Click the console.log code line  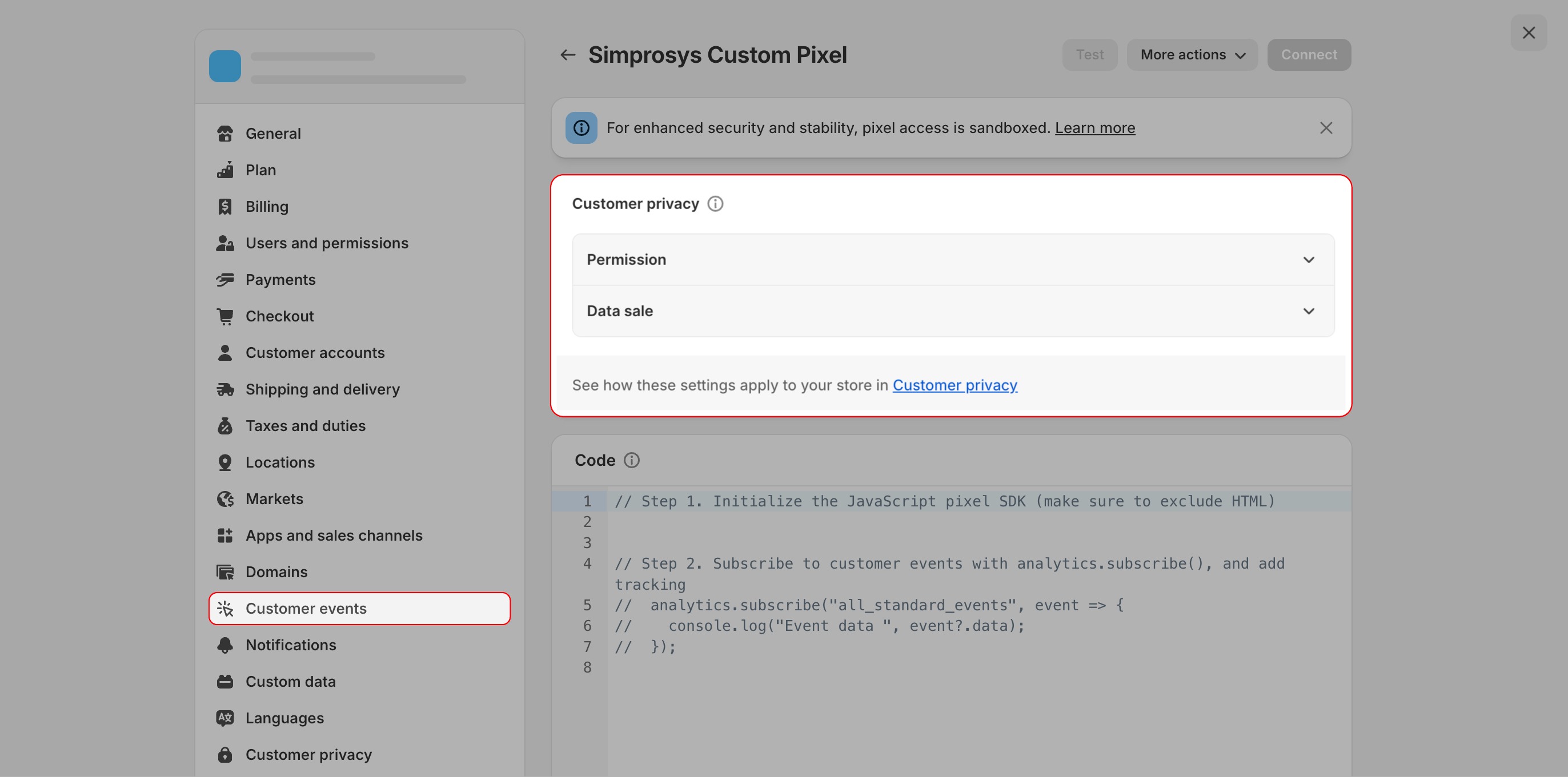819,626
